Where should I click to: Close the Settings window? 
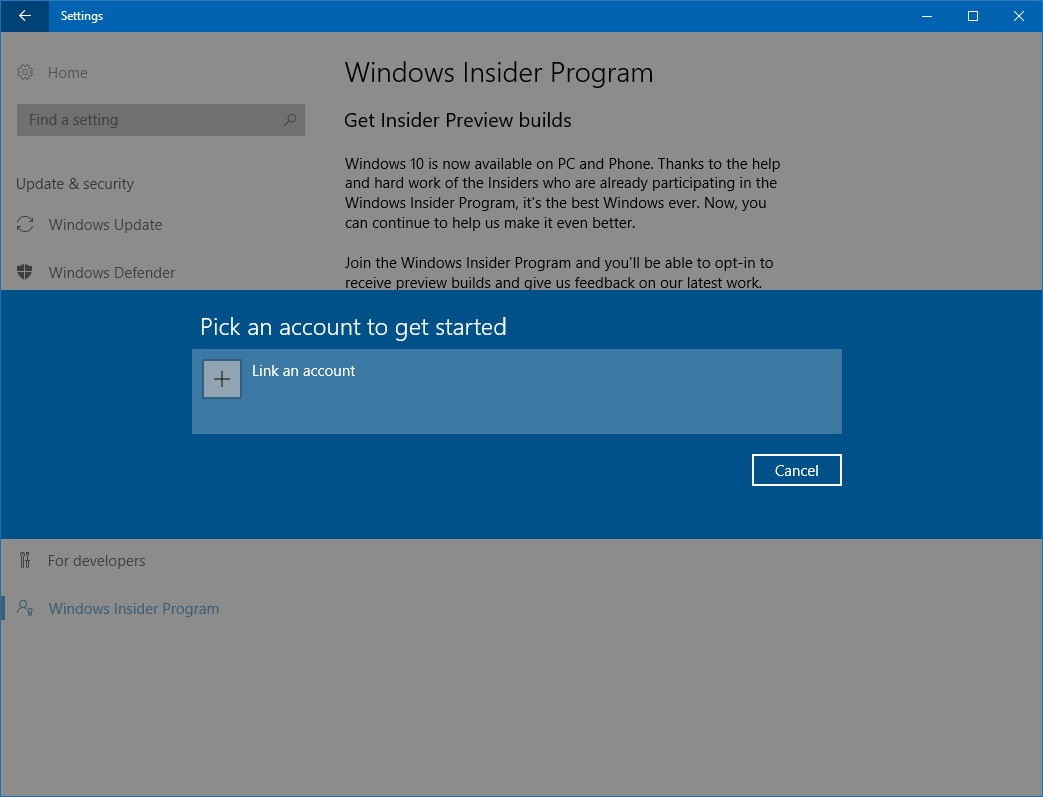point(1019,16)
